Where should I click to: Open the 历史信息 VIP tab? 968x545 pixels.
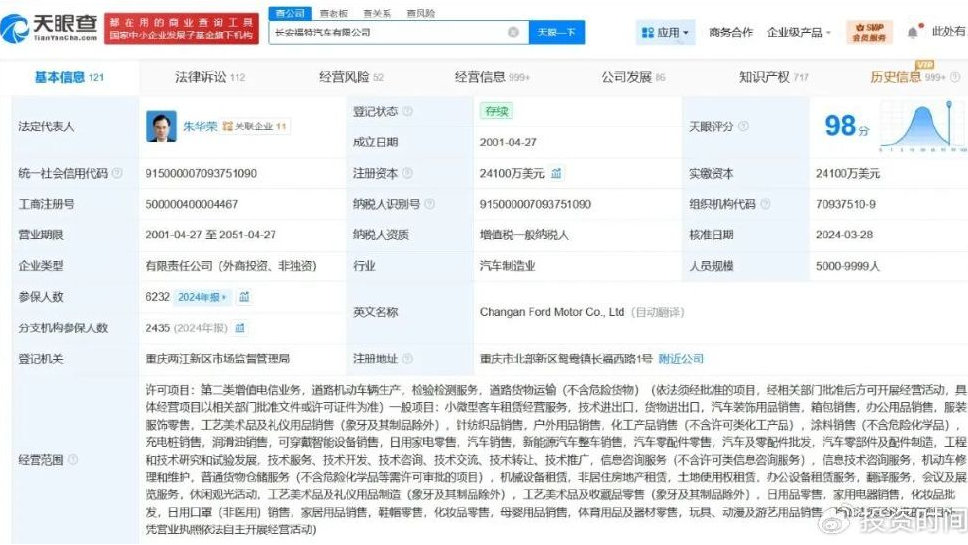coord(908,77)
